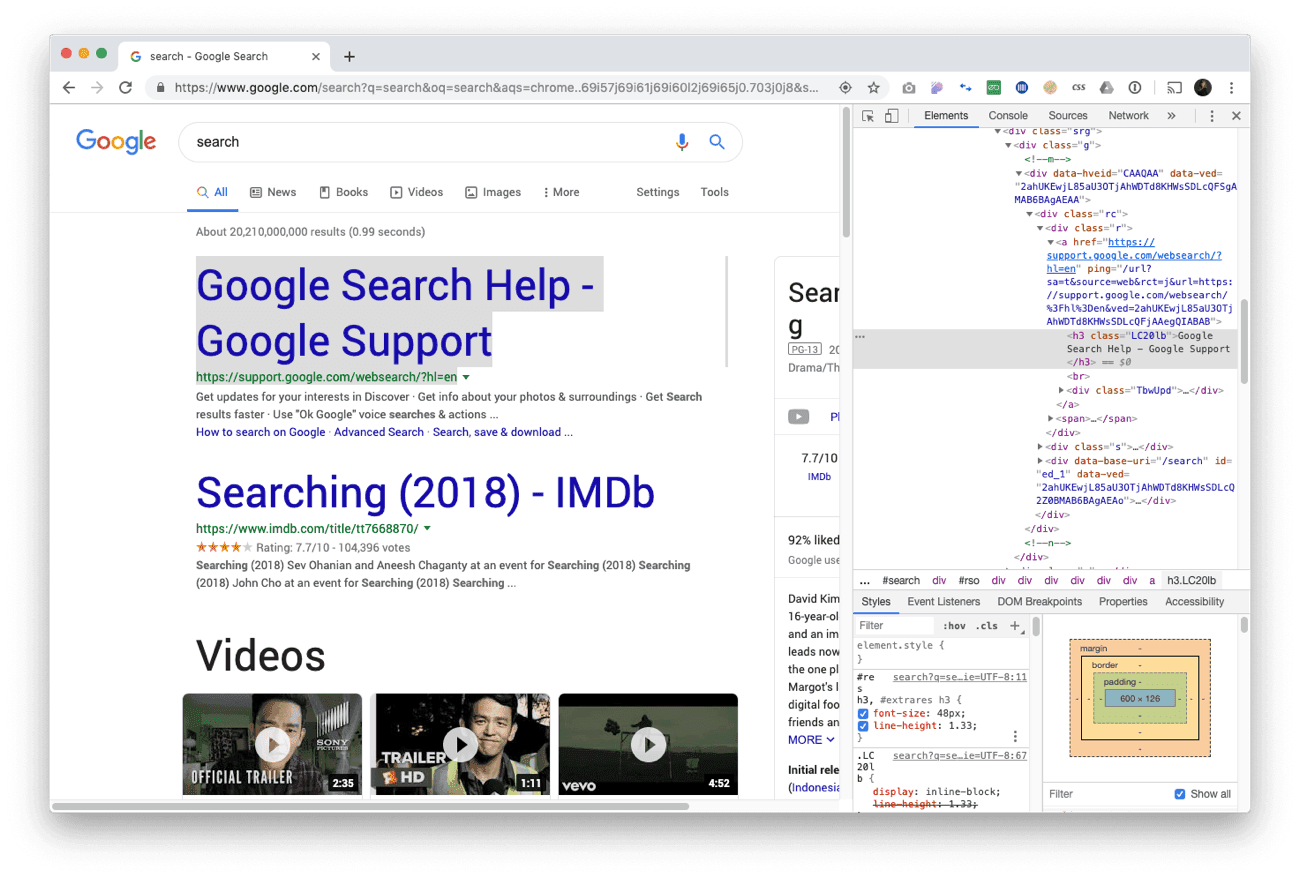
Task: Click the inspect element picker icon
Action: (x=868, y=116)
